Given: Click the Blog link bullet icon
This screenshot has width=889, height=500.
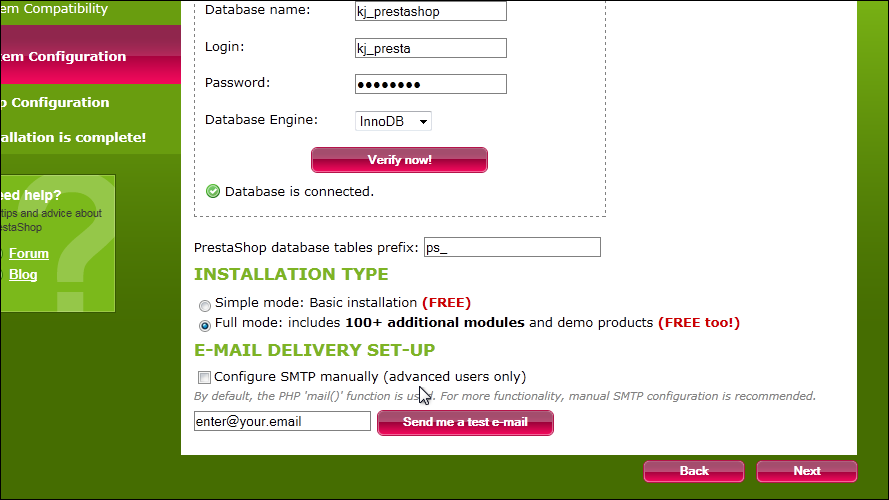Looking at the screenshot, I should (x=2, y=275).
